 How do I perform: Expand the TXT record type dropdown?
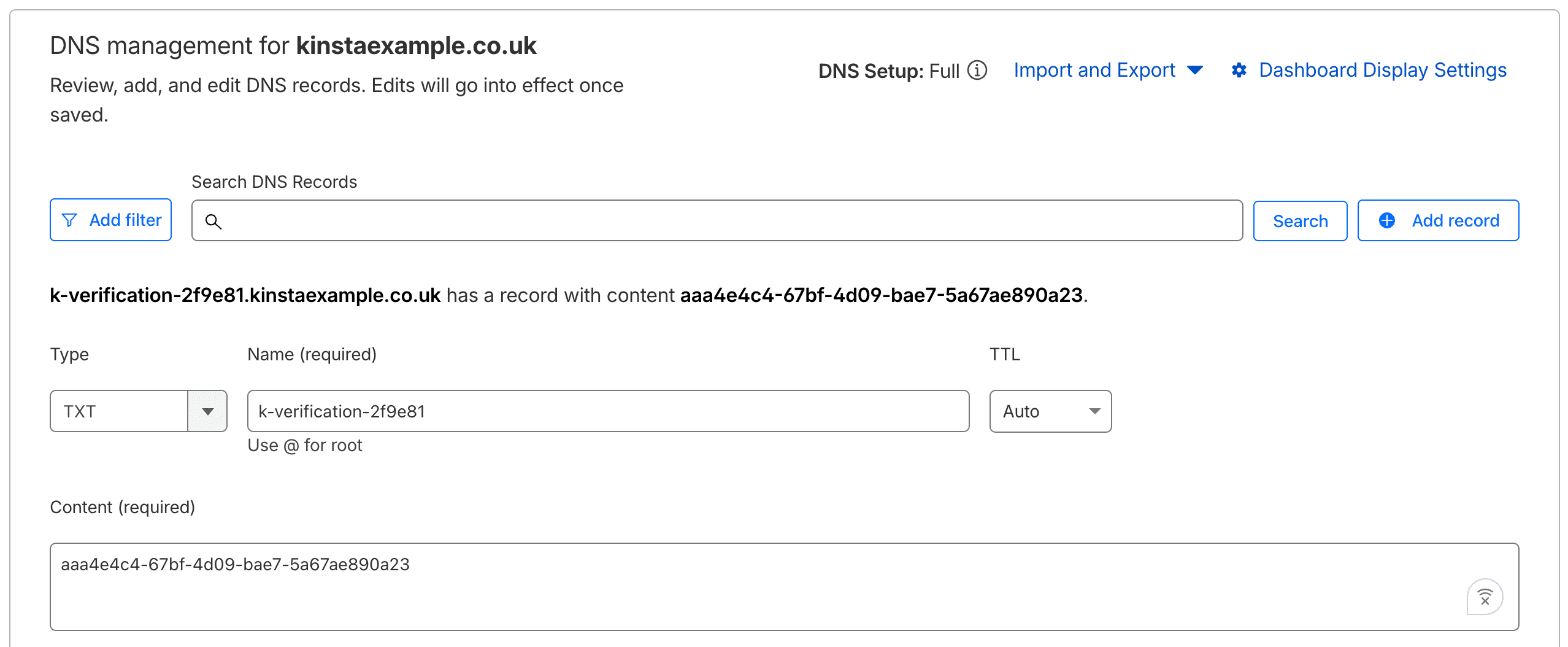(209, 411)
